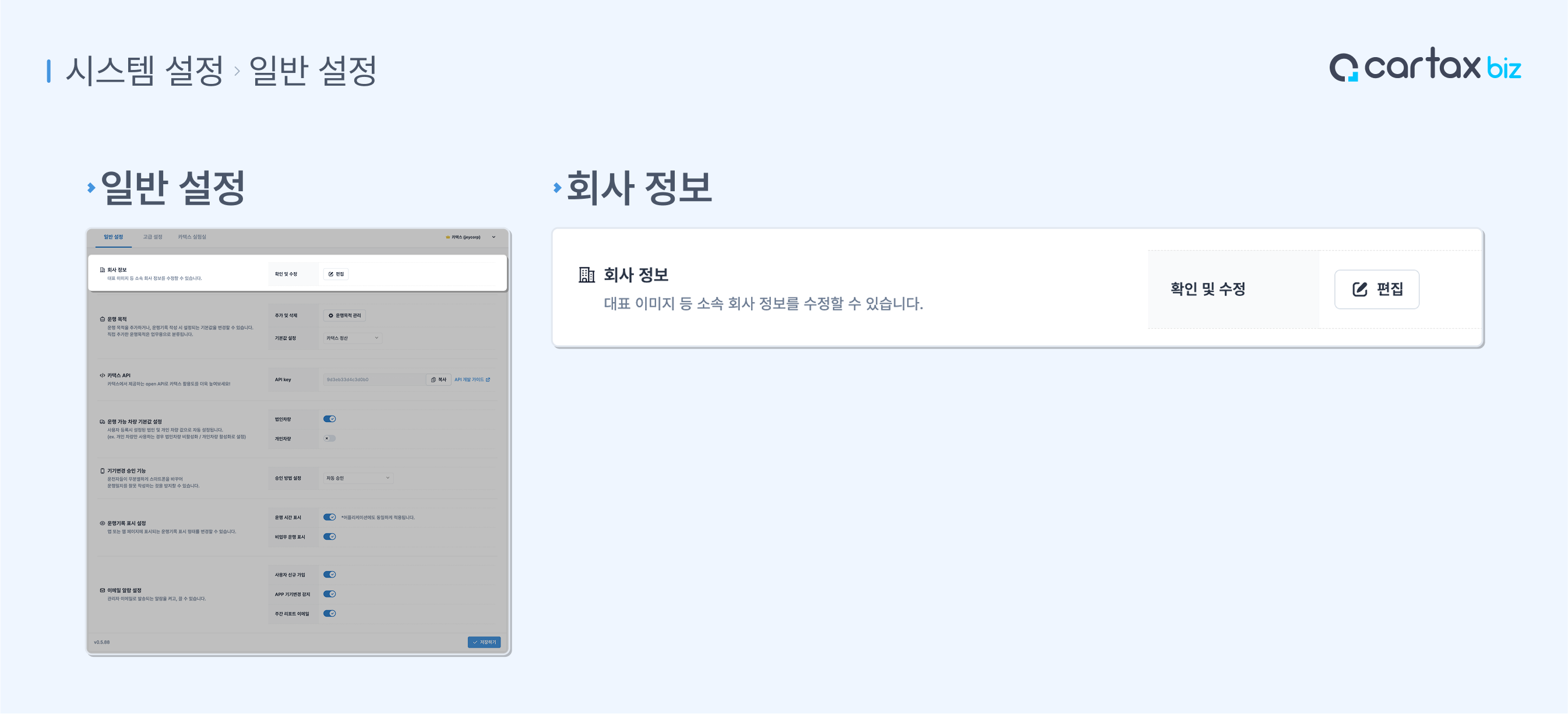
Task: Switch to the 고급 설정 tab
Action: click(152, 237)
